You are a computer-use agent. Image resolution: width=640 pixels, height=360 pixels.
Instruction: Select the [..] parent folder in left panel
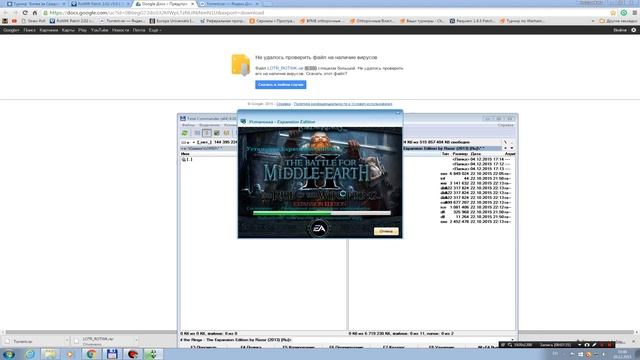point(187,159)
